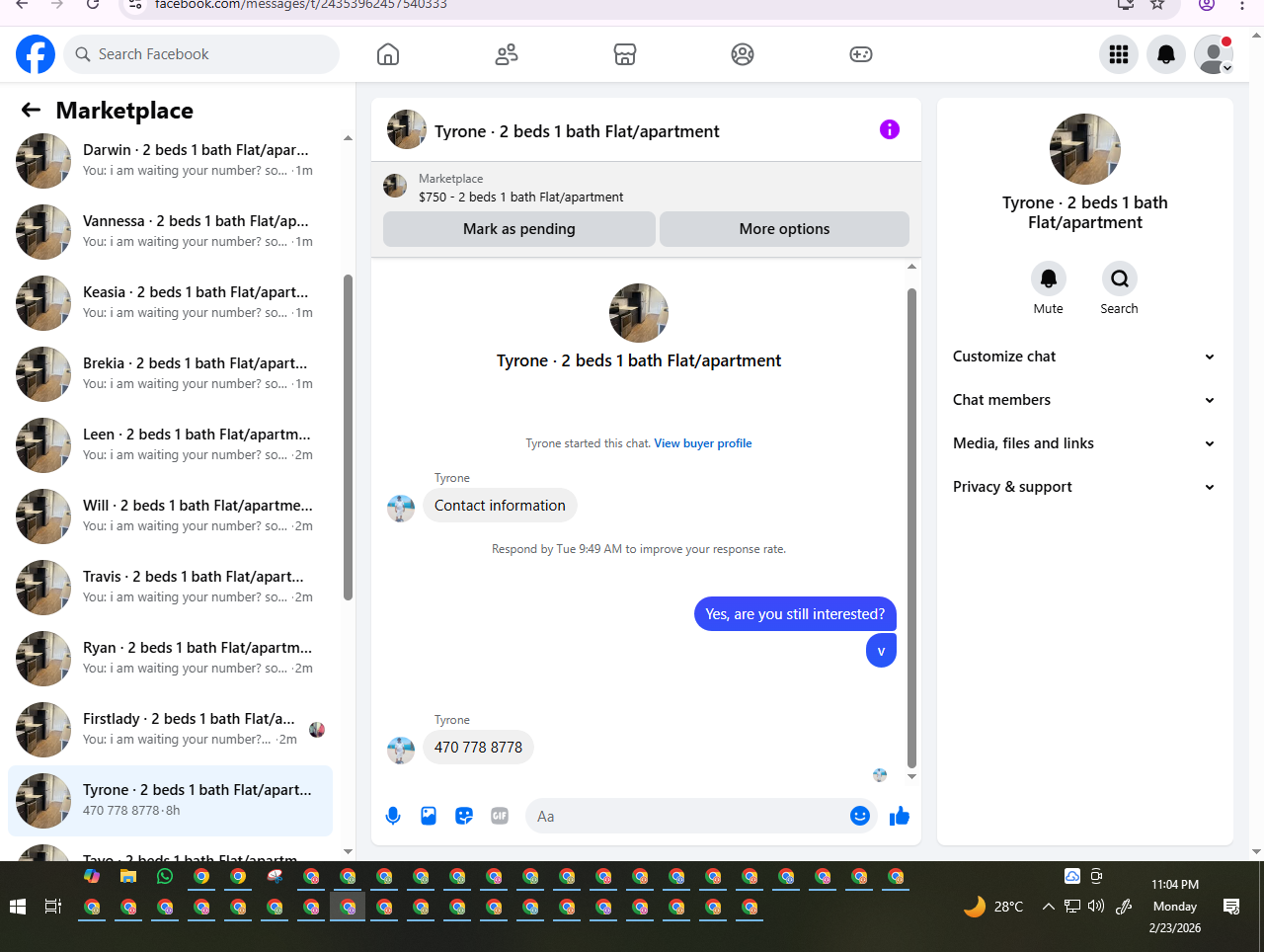Screen dimensions: 1264x952
Task: Click Tyrone's large listing thumbnail in right panel
Action: [x=1085, y=149]
